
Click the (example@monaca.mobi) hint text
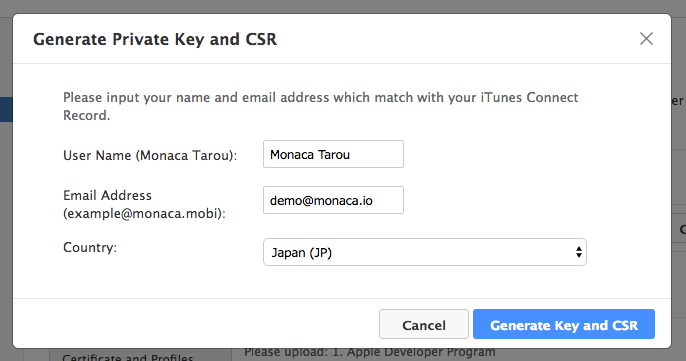pyautogui.click(x=144, y=214)
